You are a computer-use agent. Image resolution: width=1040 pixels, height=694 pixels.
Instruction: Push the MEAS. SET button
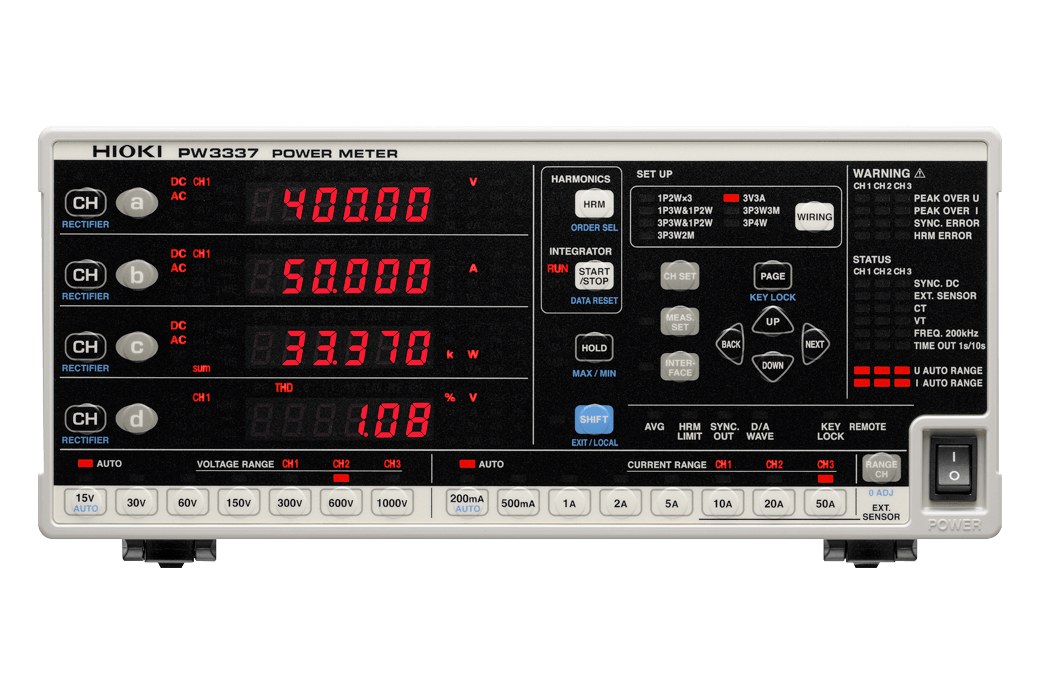(680, 322)
